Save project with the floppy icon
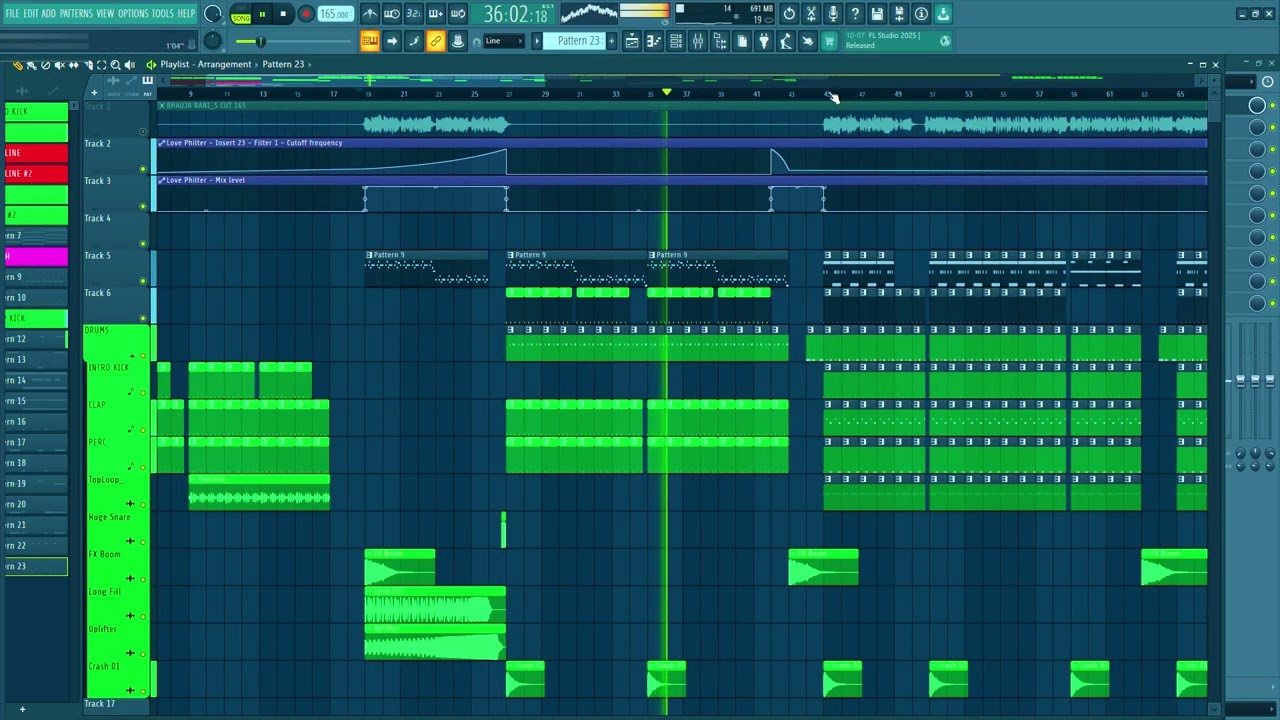The width and height of the screenshot is (1280, 720). 877,14
